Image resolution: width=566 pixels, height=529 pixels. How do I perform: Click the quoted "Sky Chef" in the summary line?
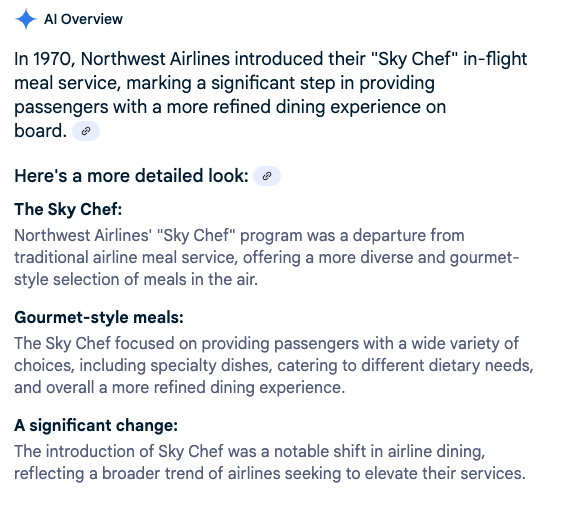415,59
